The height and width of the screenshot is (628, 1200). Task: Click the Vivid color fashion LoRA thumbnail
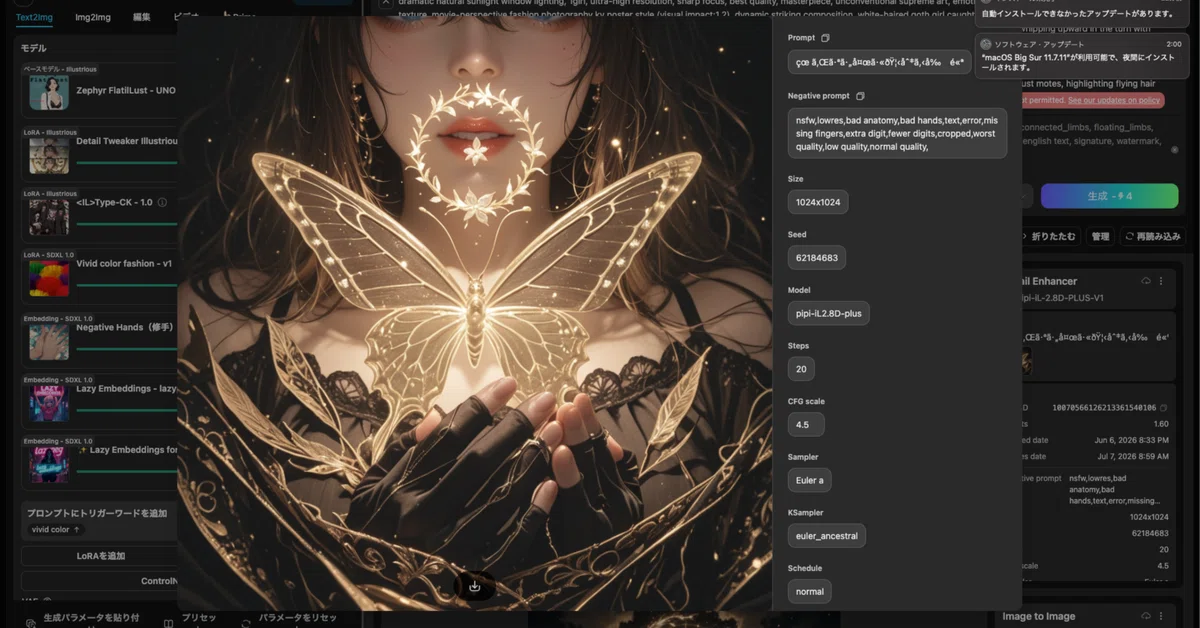coord(49,278)
